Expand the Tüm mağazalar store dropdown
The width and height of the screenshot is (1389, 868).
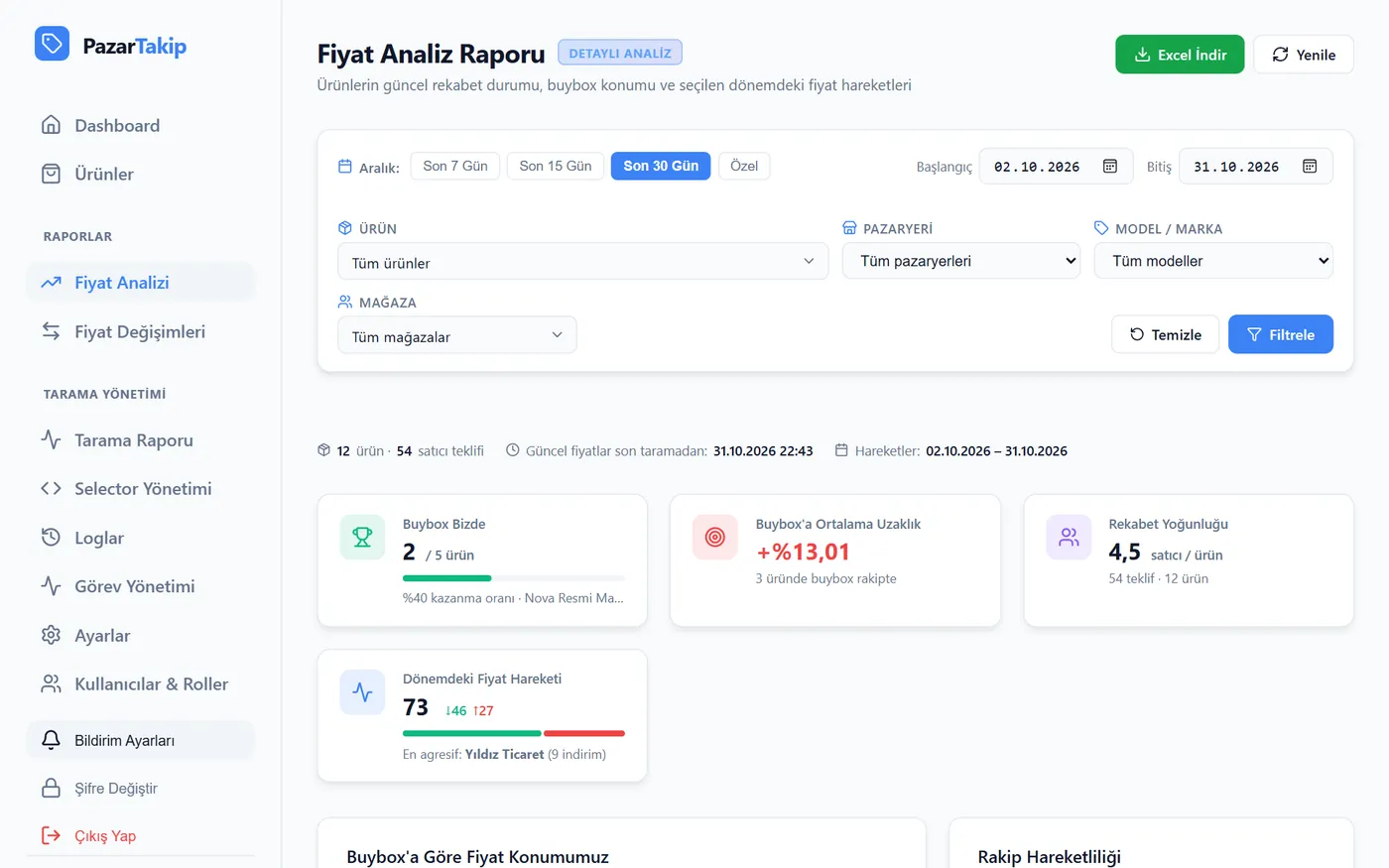pyautogui.click(x=457, y=335)
